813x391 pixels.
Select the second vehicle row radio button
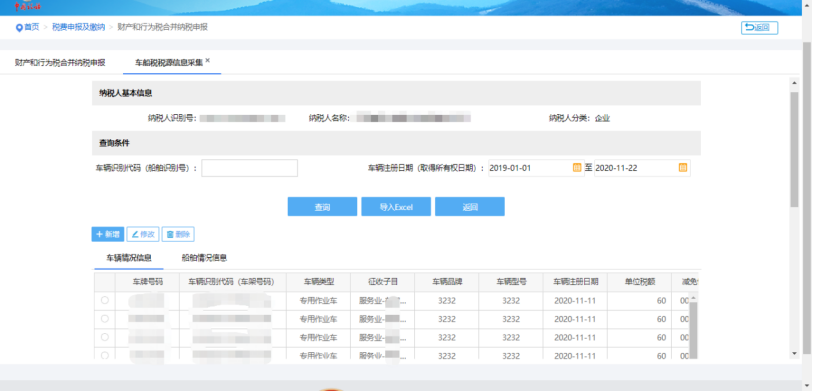pos(105,318)
